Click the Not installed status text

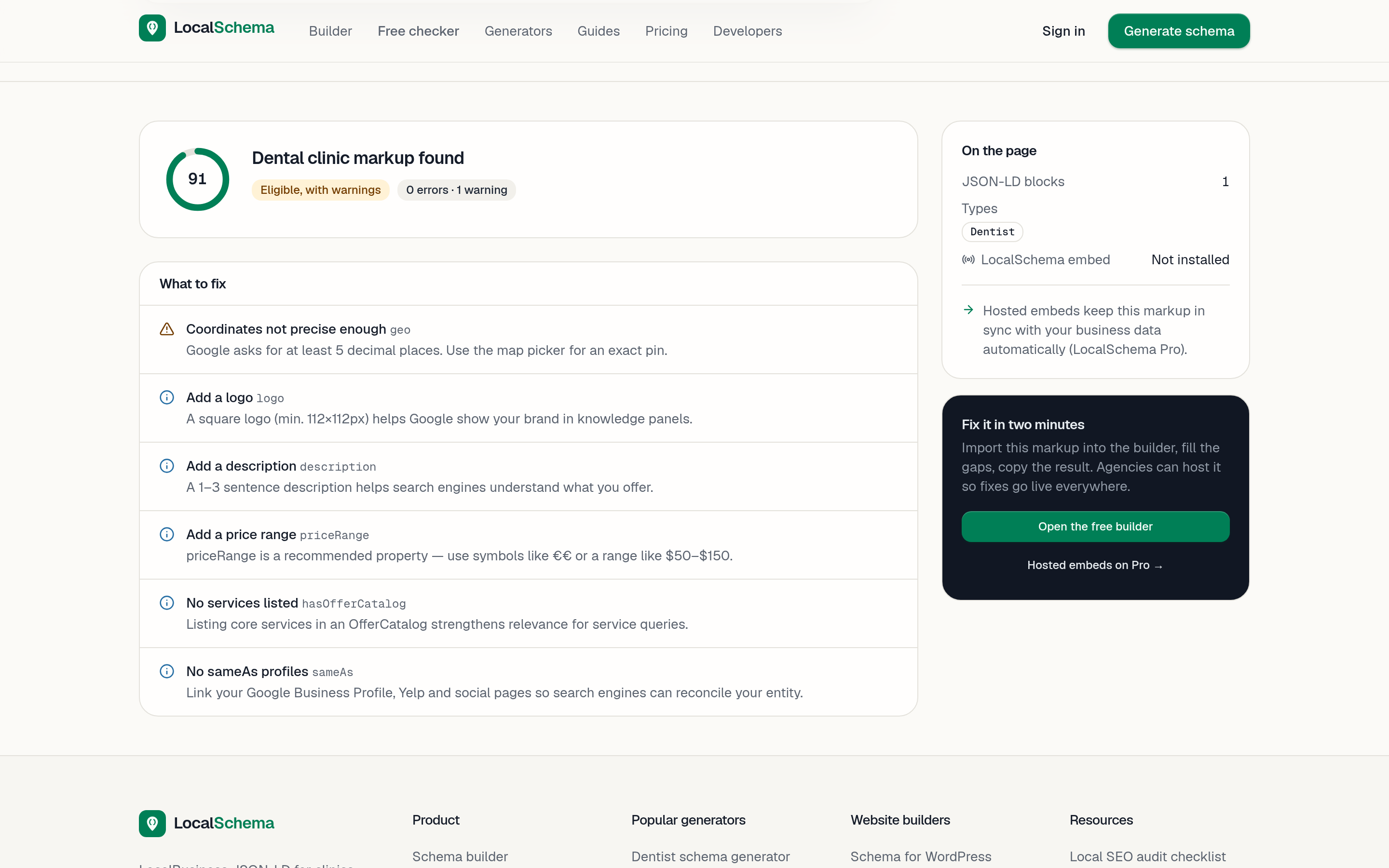coord(1190,259)
